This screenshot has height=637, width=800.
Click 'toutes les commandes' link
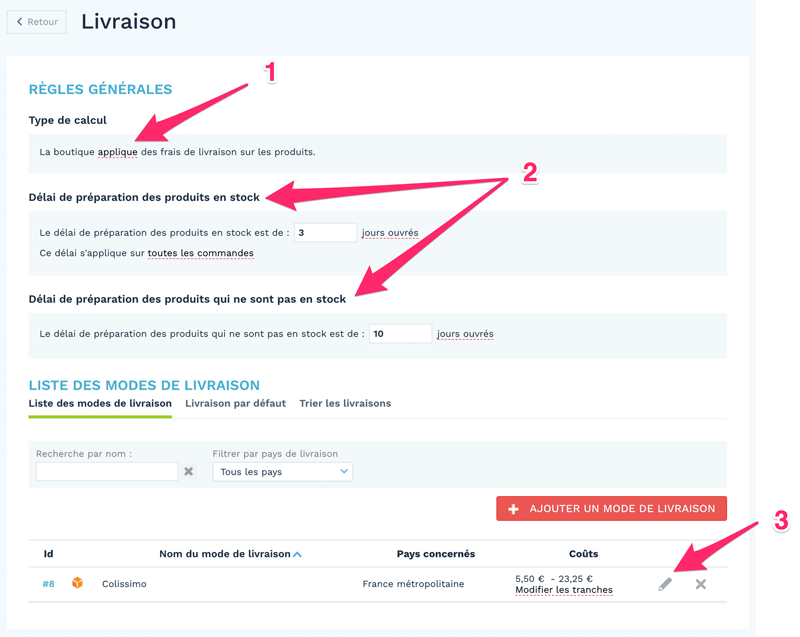tap(201, 253)
